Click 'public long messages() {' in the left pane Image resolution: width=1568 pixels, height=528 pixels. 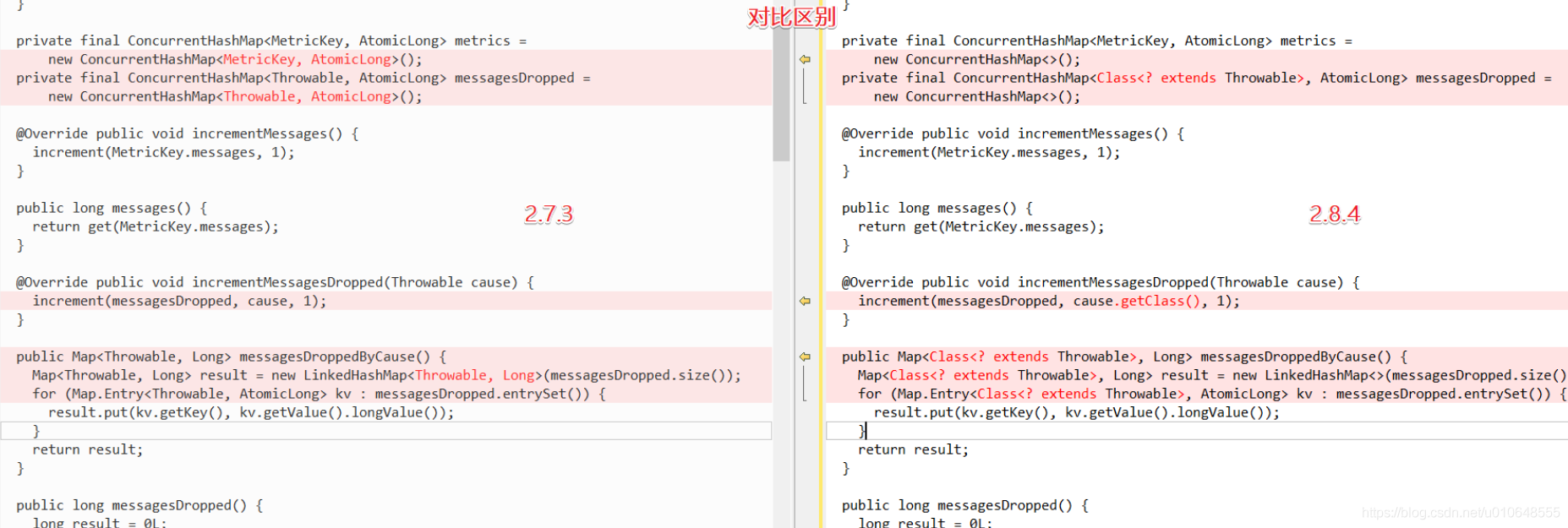(112, 208)
